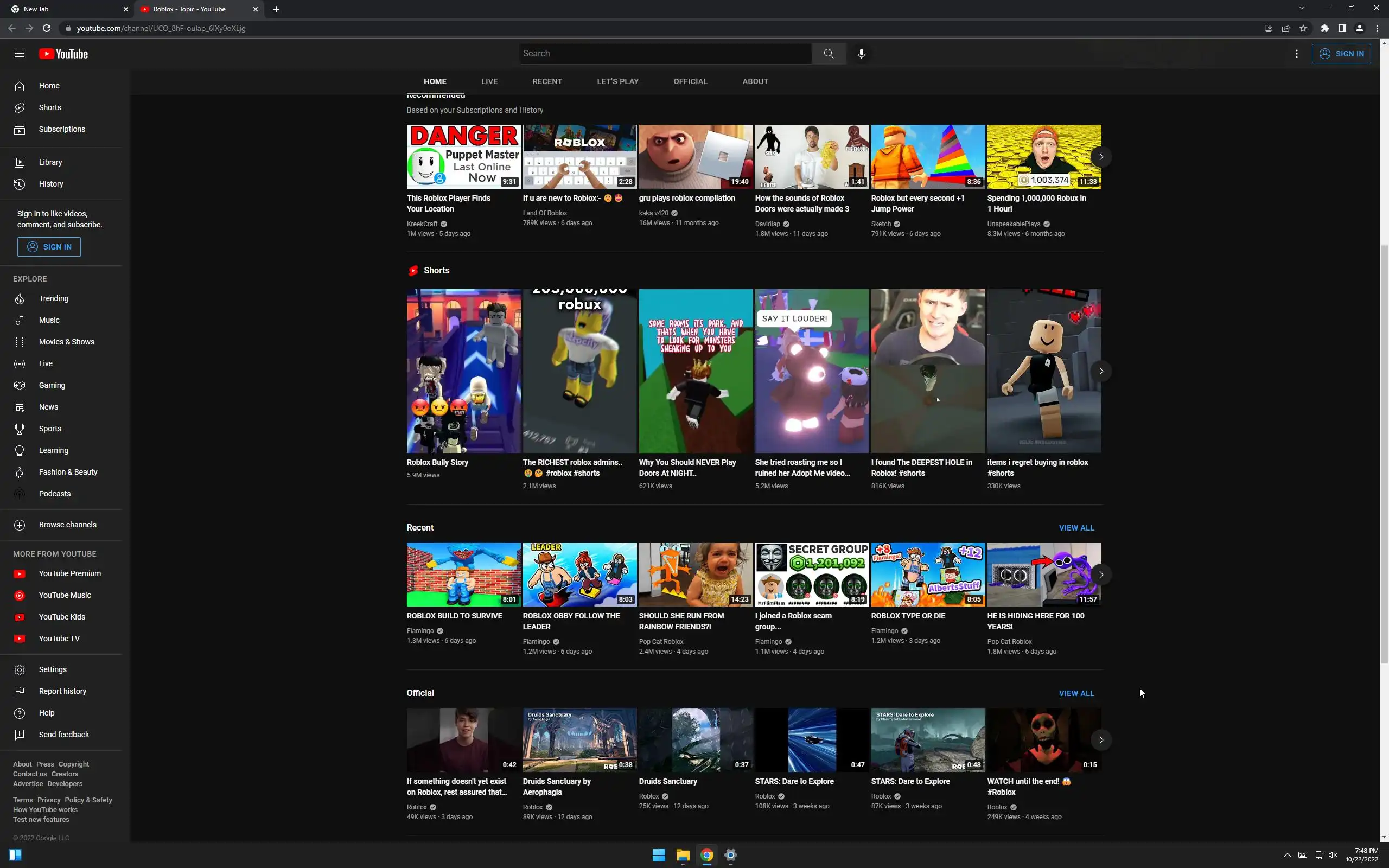Click SIGN IN button at top right
The height and width of the screenshot is (868, 1389).
[x=1341, y=53]
